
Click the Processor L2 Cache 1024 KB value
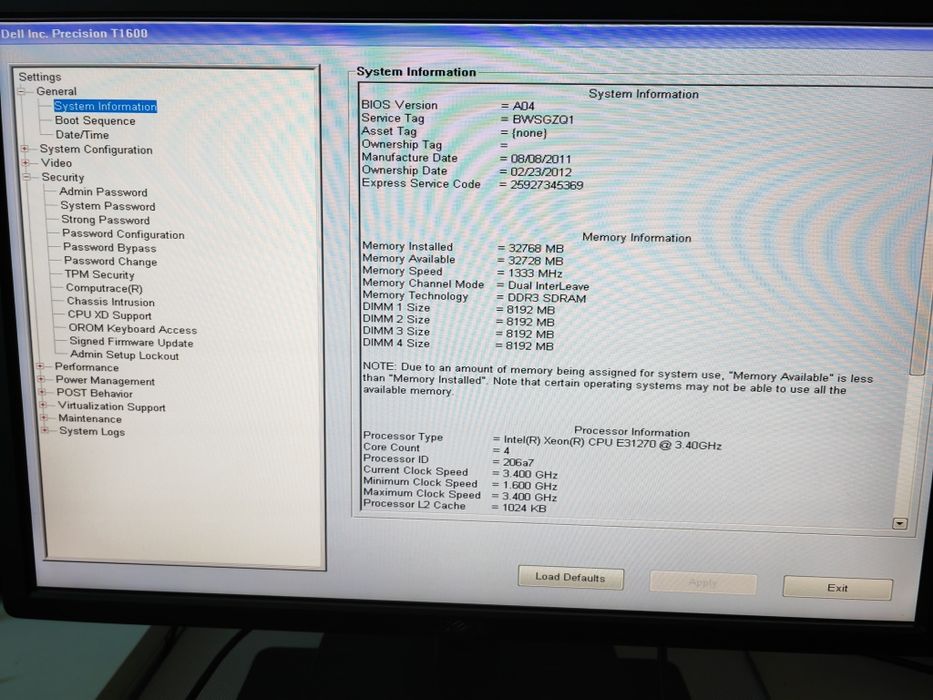524,508
